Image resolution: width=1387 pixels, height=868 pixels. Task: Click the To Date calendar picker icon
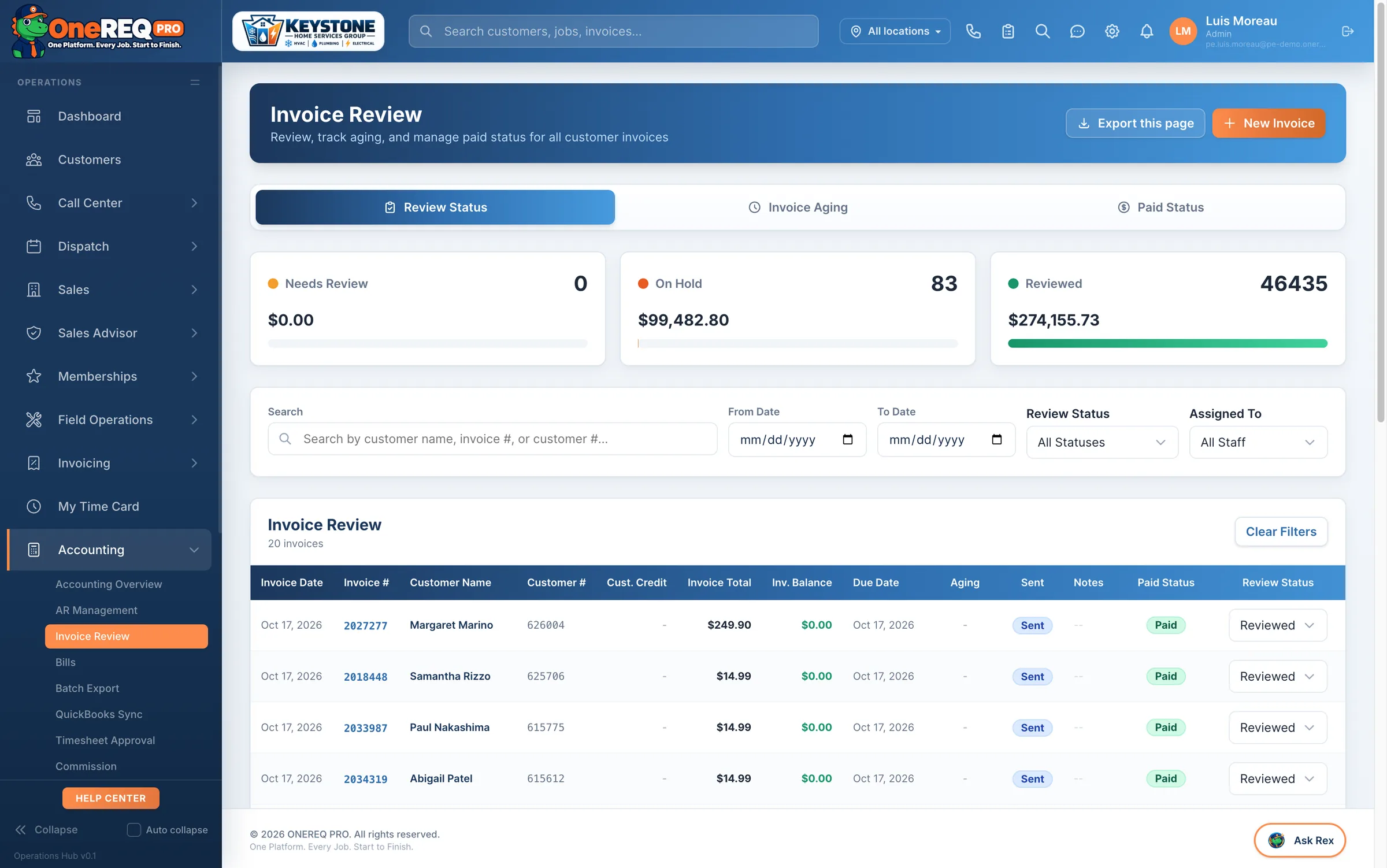click(996, 440)
